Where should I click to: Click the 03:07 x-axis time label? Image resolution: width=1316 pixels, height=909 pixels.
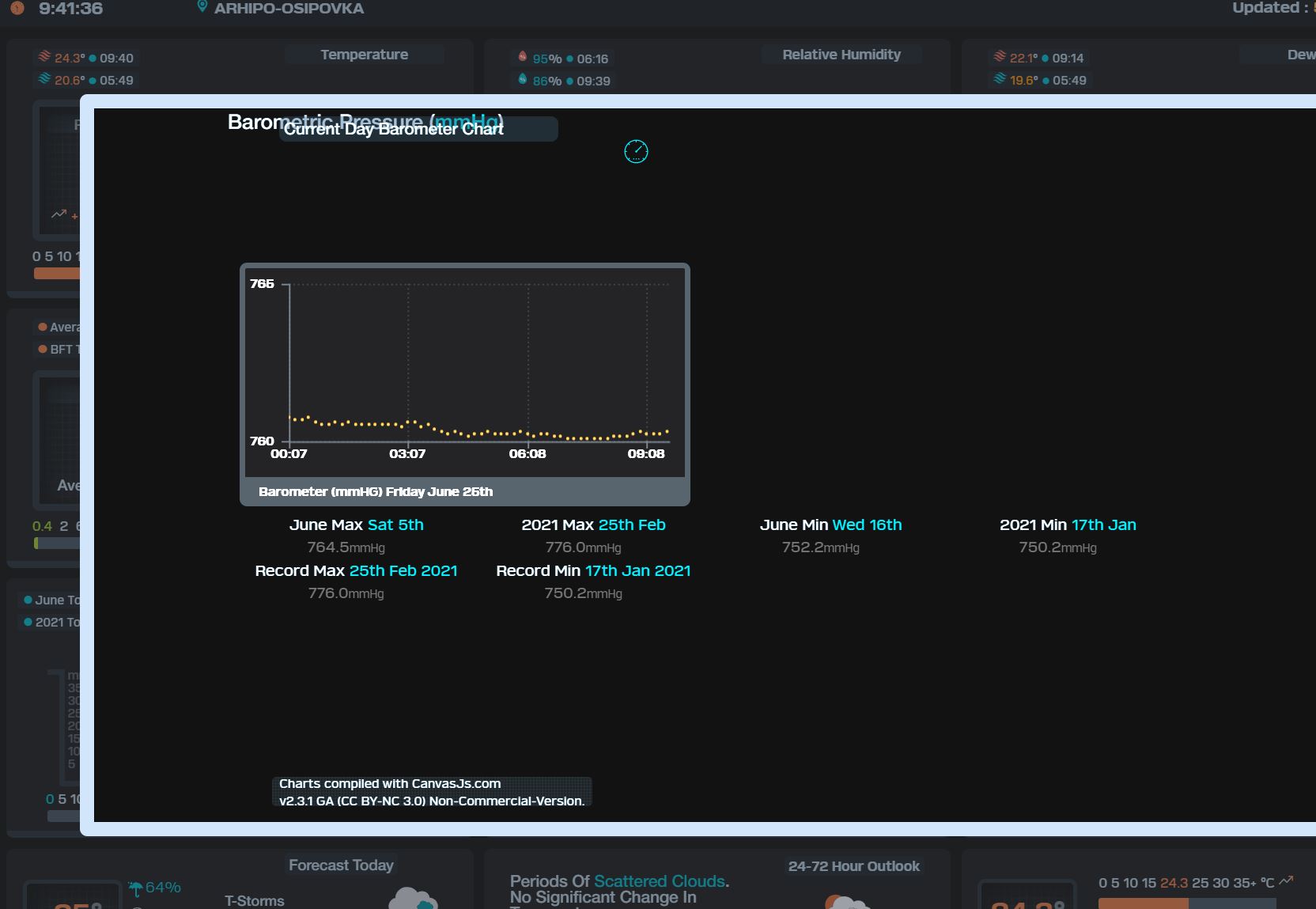coord(407,453)
